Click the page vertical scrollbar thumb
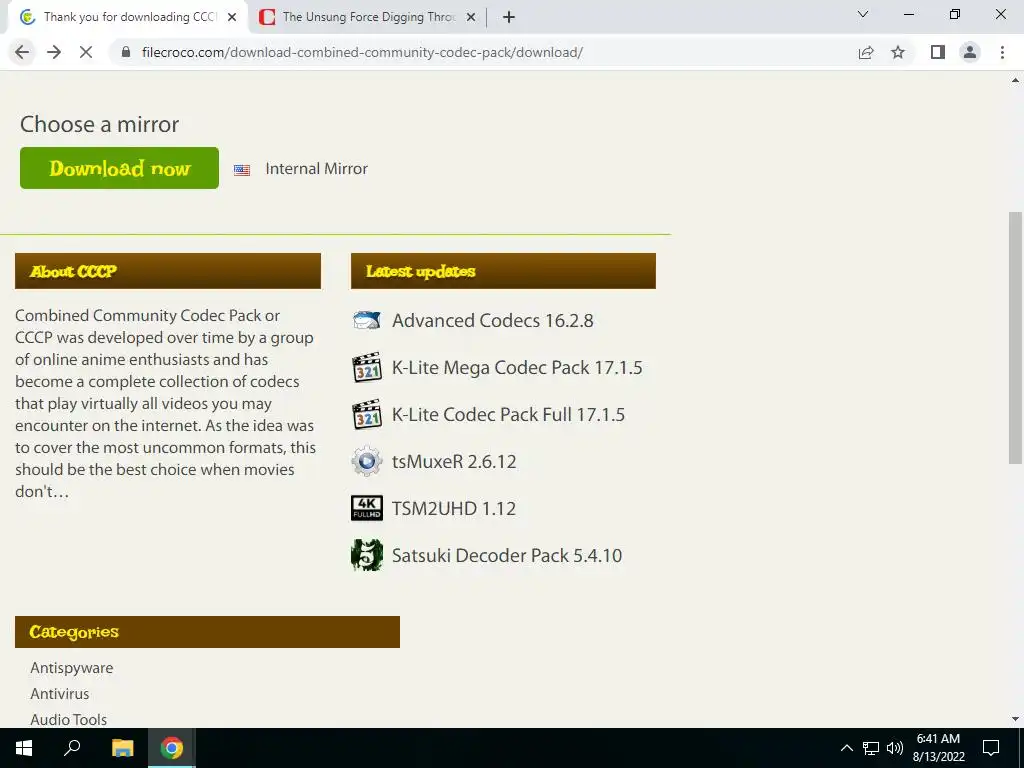Viewport: 1024px width, 768px height. point(1015,338)
